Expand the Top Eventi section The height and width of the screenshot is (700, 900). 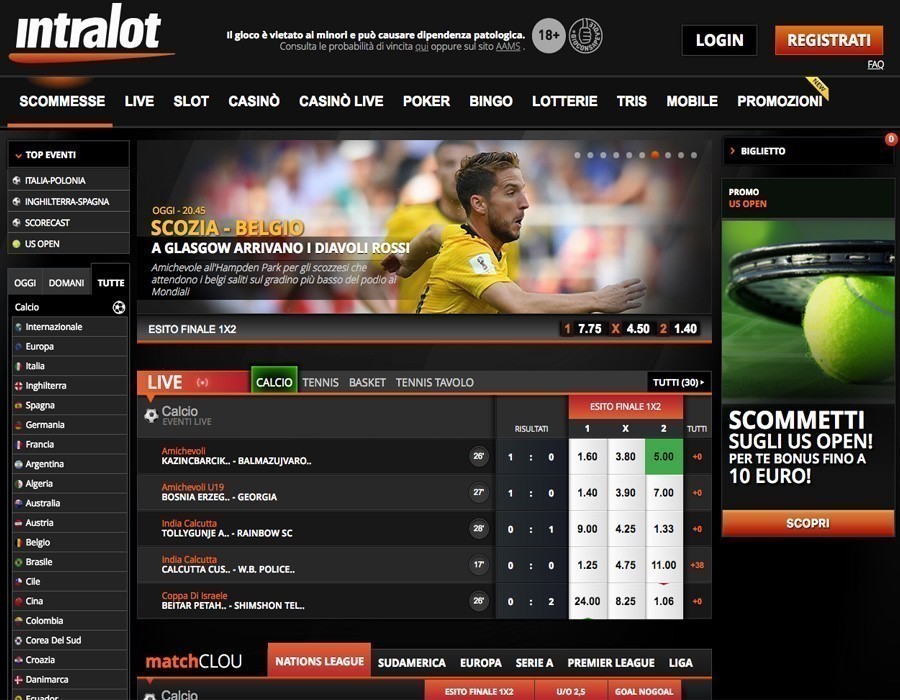coord(68,155)
